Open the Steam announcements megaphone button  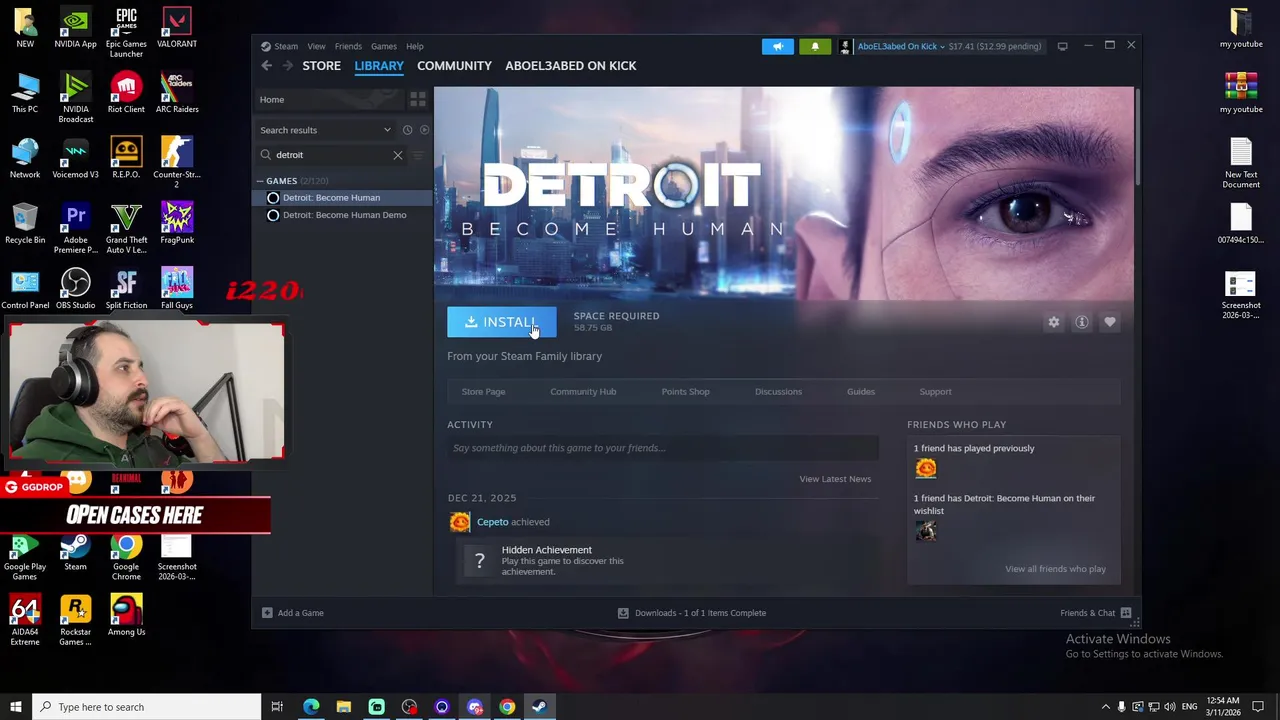778,46
